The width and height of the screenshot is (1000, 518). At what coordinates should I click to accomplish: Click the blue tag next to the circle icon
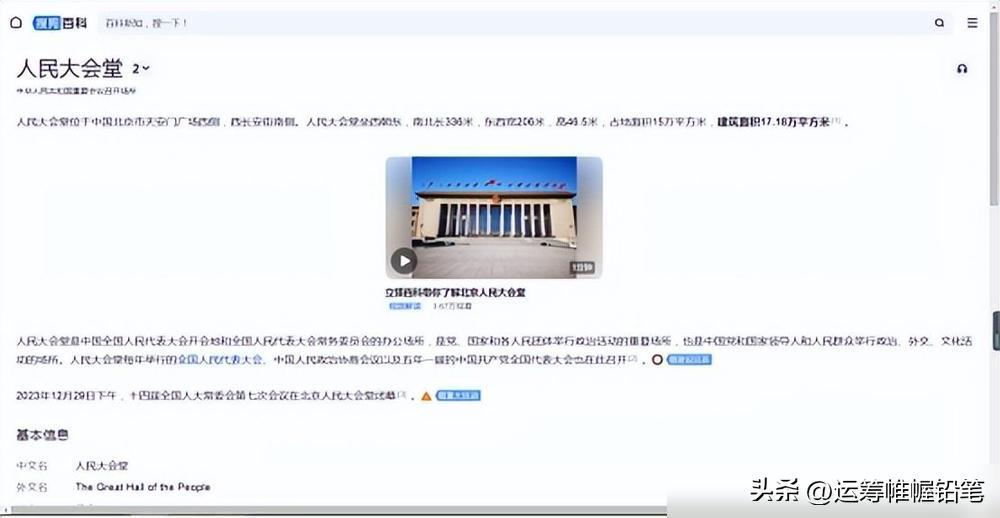(x=689, y=359)
